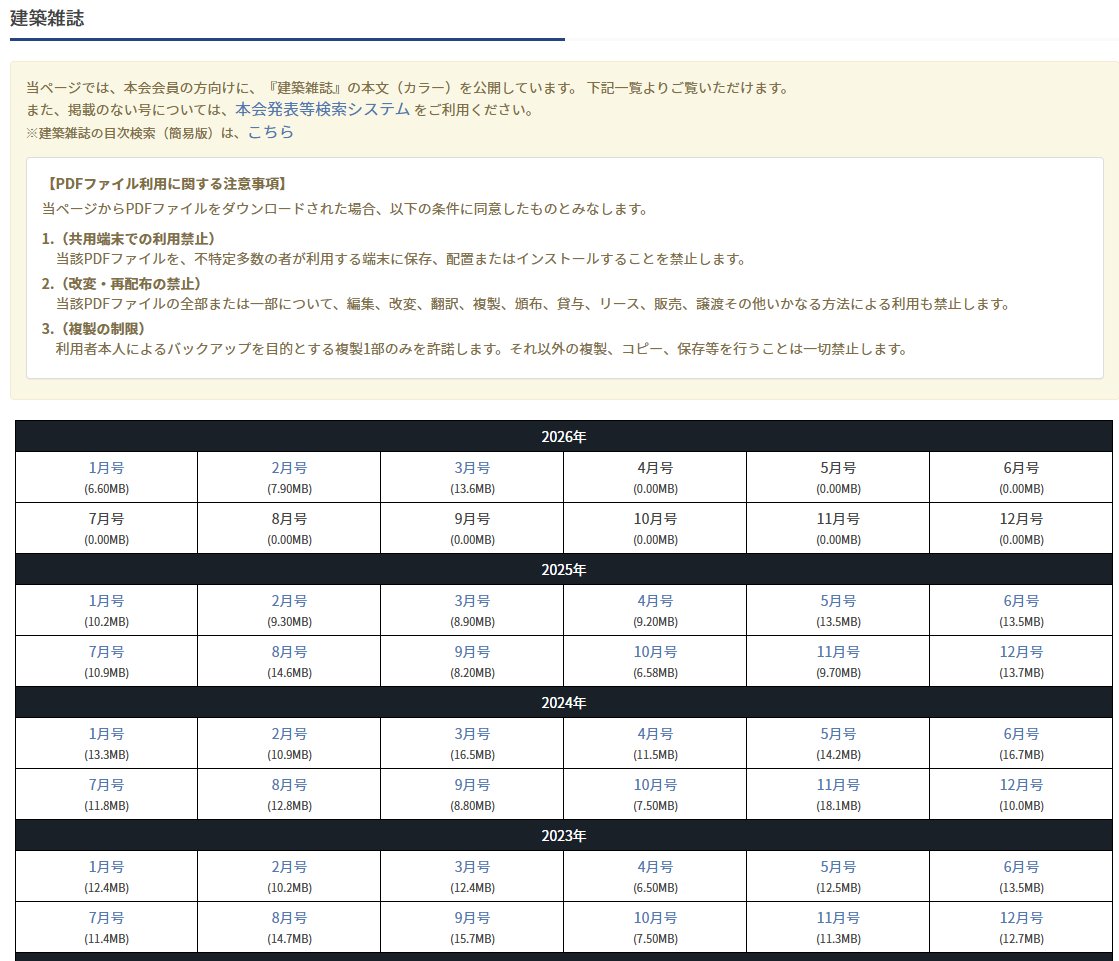The image size is (1119, 961).
Task: Open the February 2026 issue (7.90MB)
Action: [287, 468]
